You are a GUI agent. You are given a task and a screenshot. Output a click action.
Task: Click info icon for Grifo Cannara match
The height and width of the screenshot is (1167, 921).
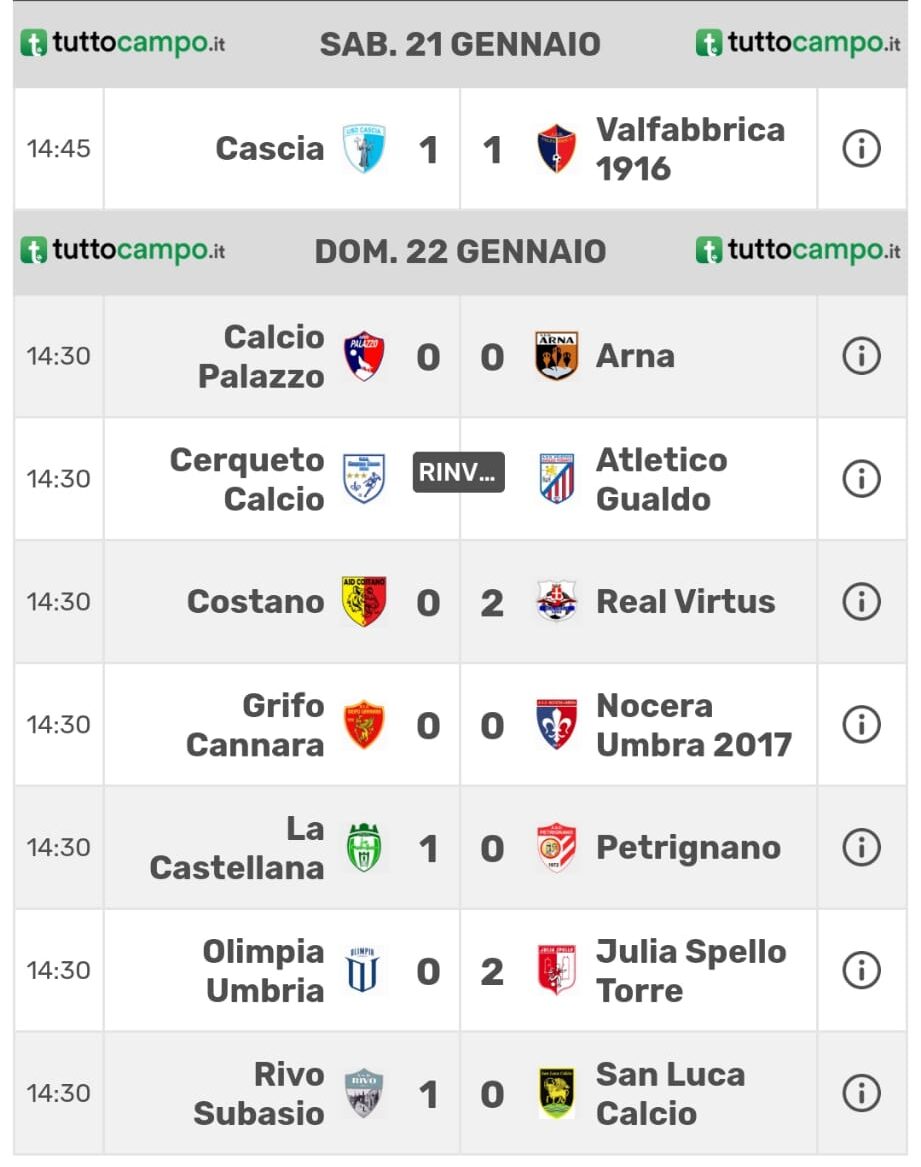click(x=861, y=725)
